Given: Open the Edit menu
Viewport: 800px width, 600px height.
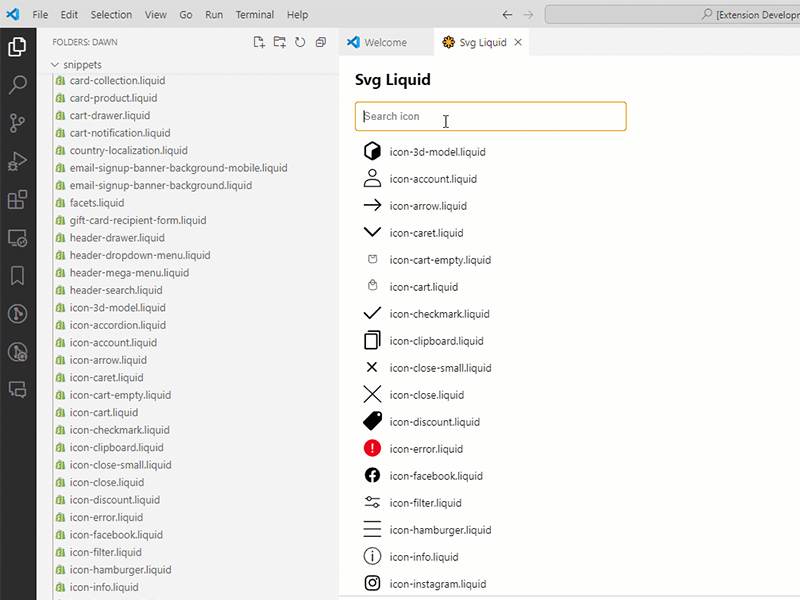Looking at the screenshot, I should (69, 15).
